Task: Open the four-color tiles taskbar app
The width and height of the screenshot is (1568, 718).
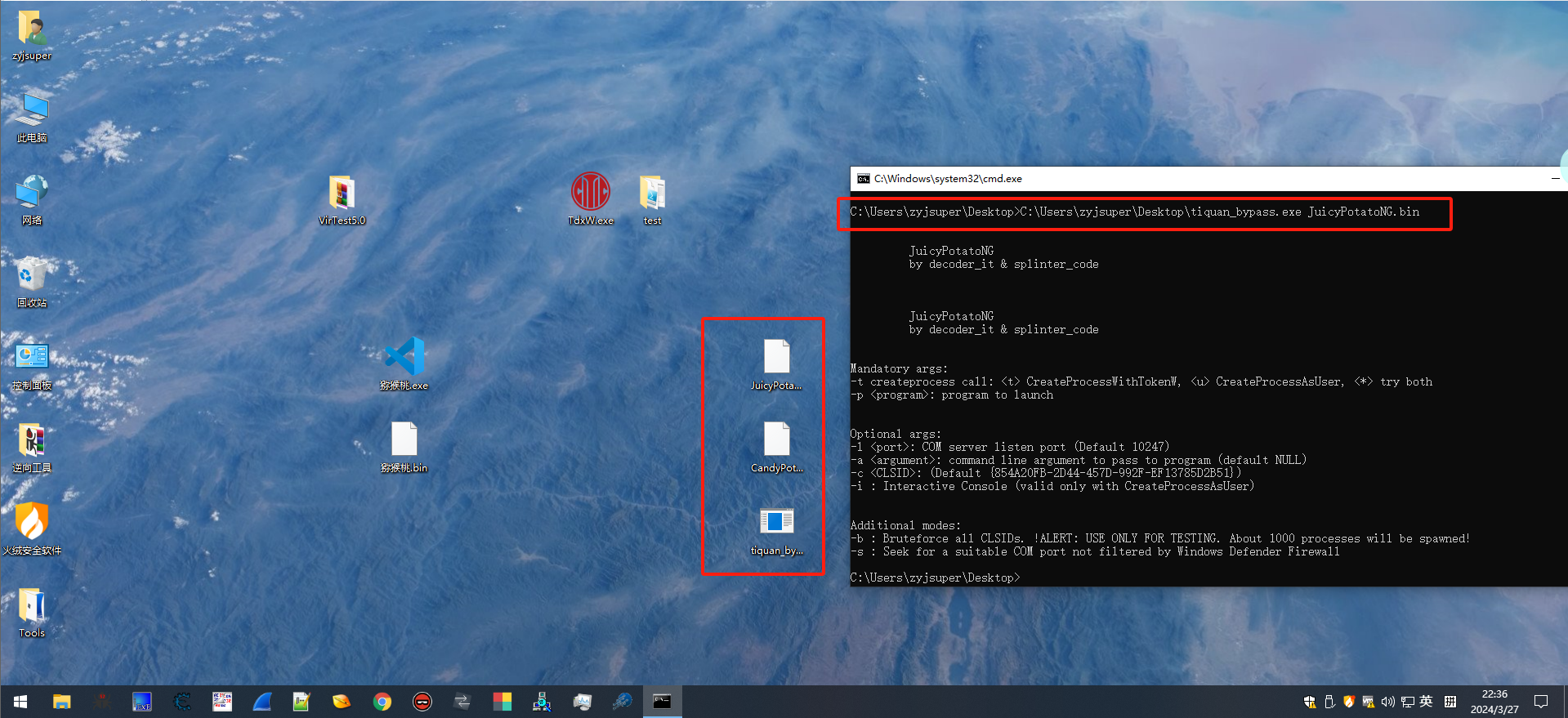Action: pos(502,702)
